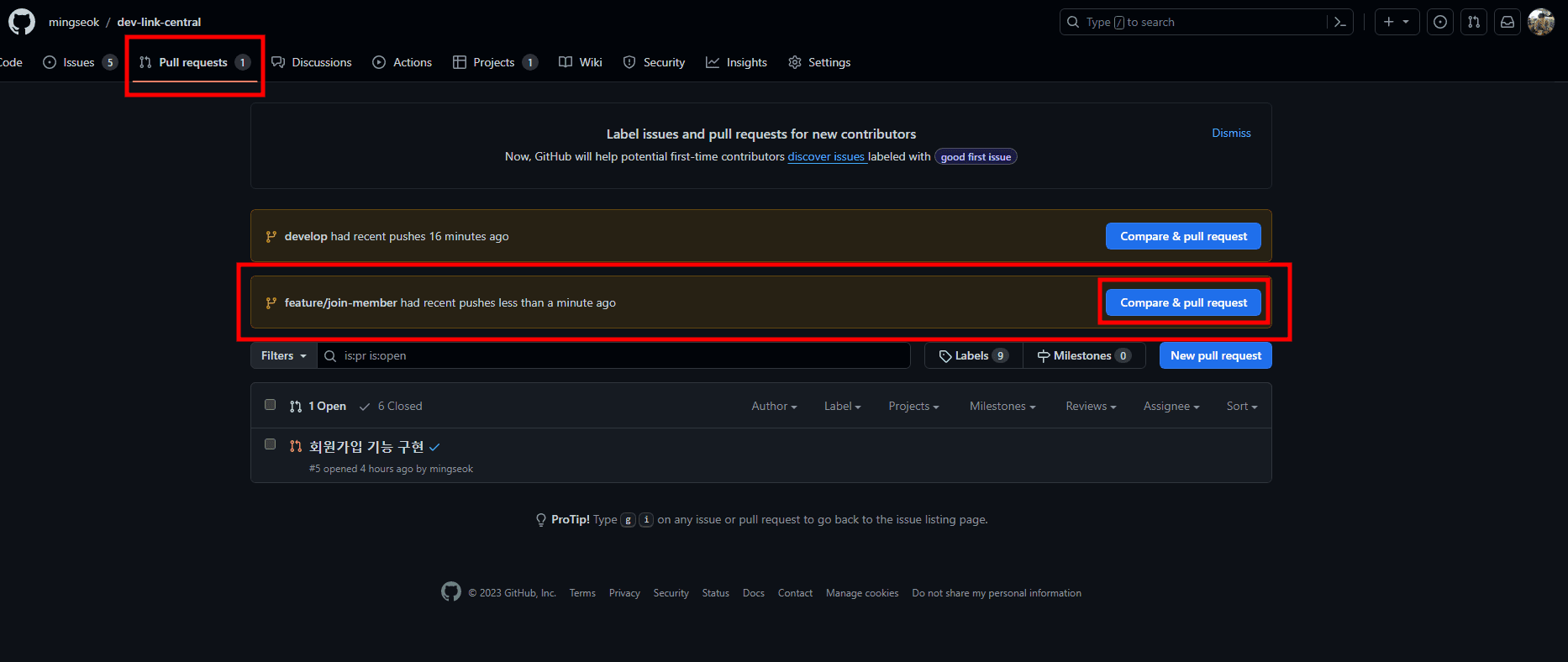Expand the Sort dropdown

pos(1241,407)
